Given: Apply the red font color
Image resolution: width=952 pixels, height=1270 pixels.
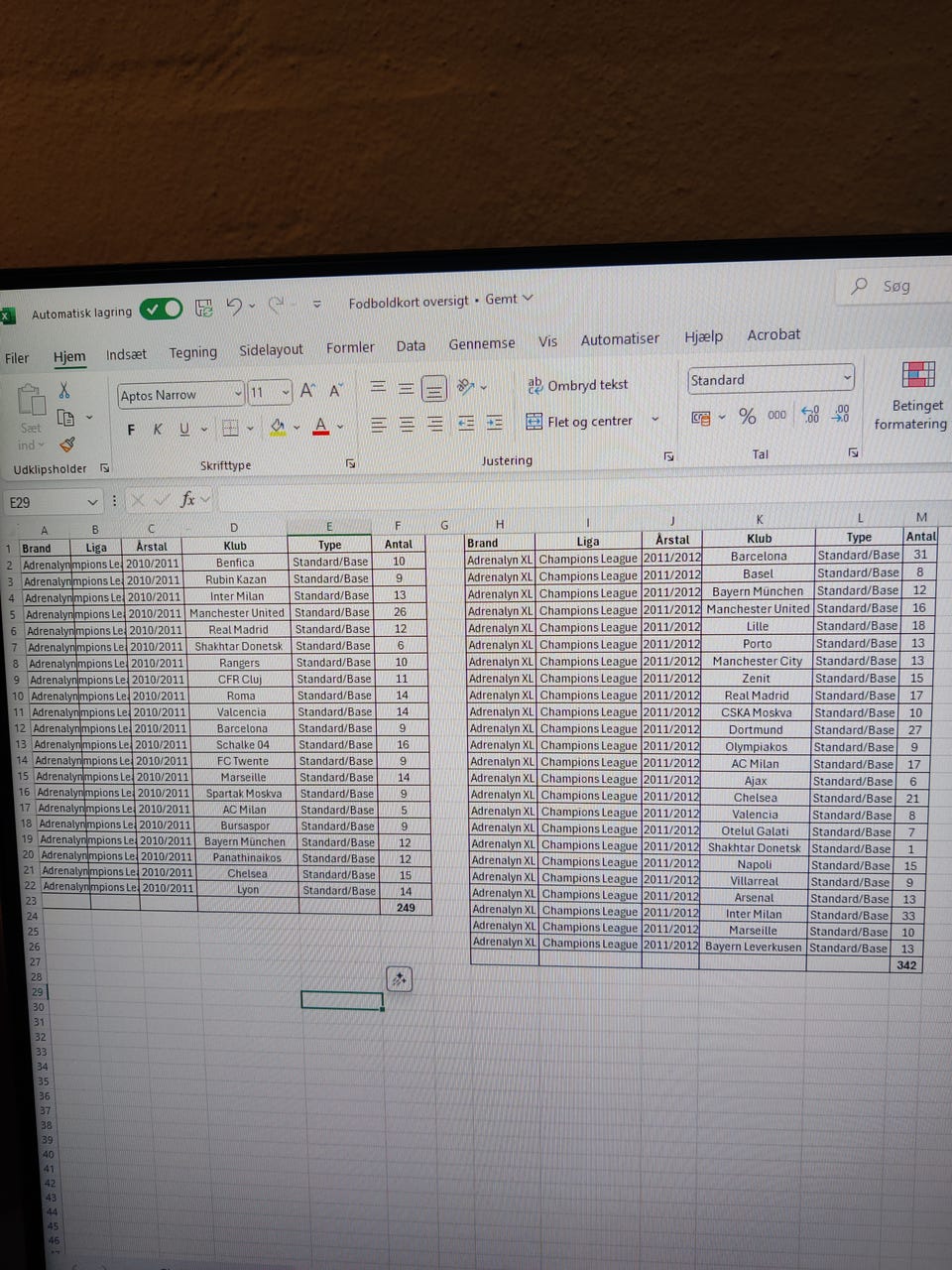Looking at the screenshot, I should click(320, 426).
